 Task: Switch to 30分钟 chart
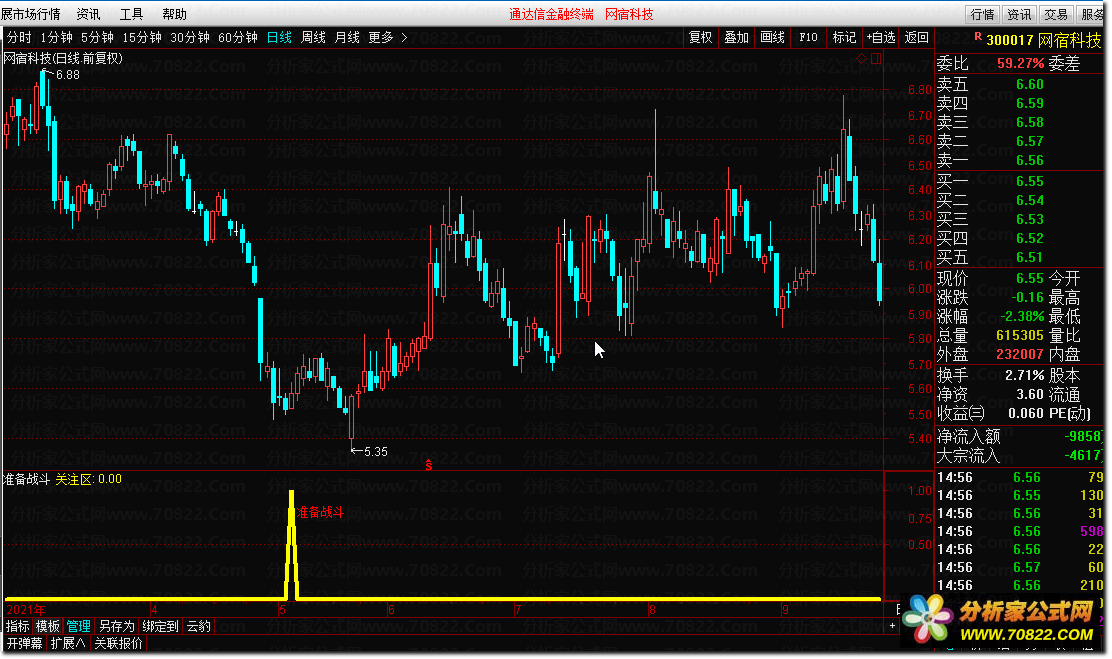click(x=190, y=38)
